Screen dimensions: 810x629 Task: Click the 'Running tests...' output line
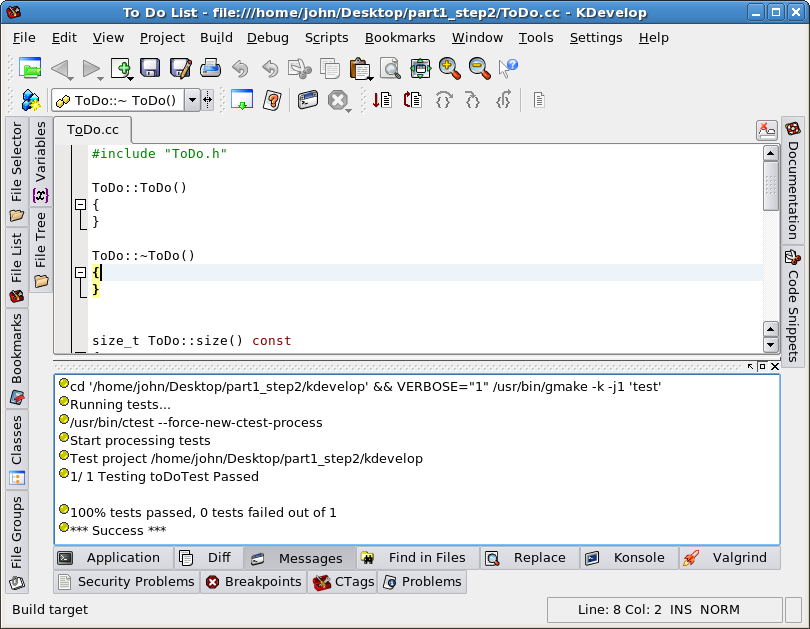(x=120, y=404)
